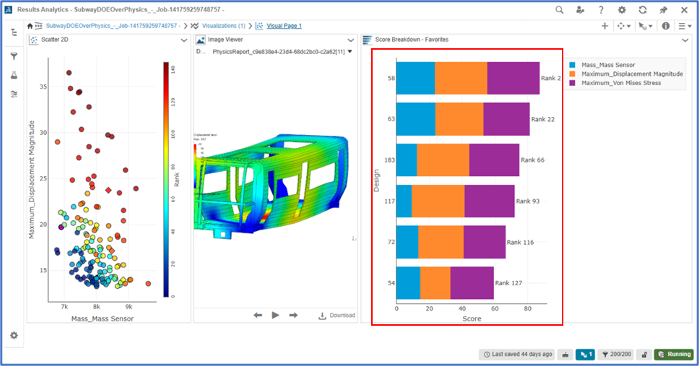Toggle Maximum_Displacement Magnitude legend entry

[626, 74]
